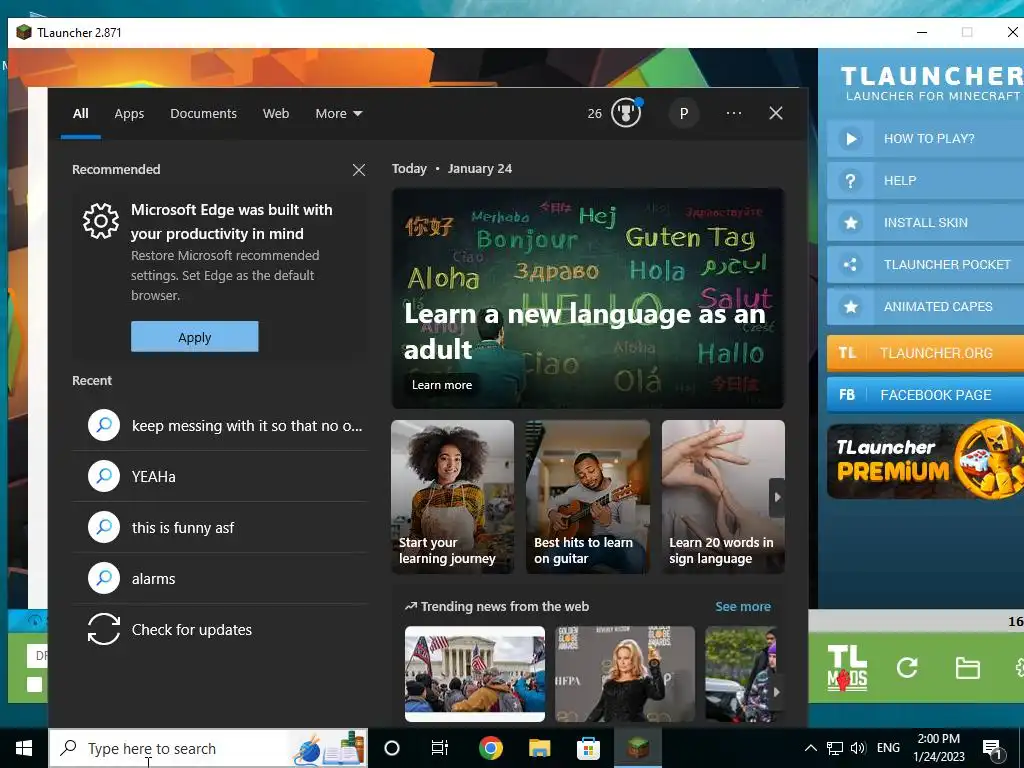The height and width of the screenshot is (768, 1024).
Task: Open recent search 'this is funny asf'
Action: 220,528
